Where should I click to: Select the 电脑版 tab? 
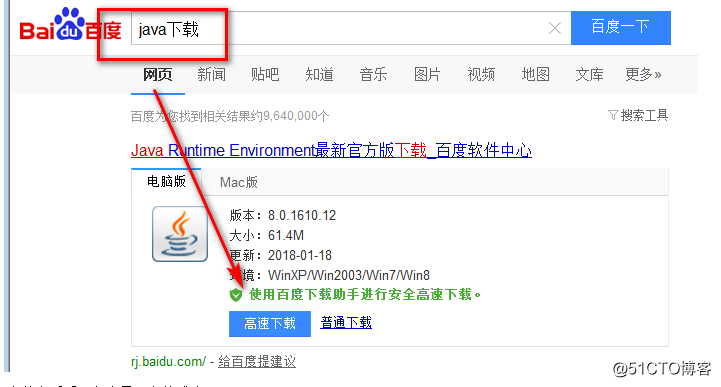pos(166,182)
